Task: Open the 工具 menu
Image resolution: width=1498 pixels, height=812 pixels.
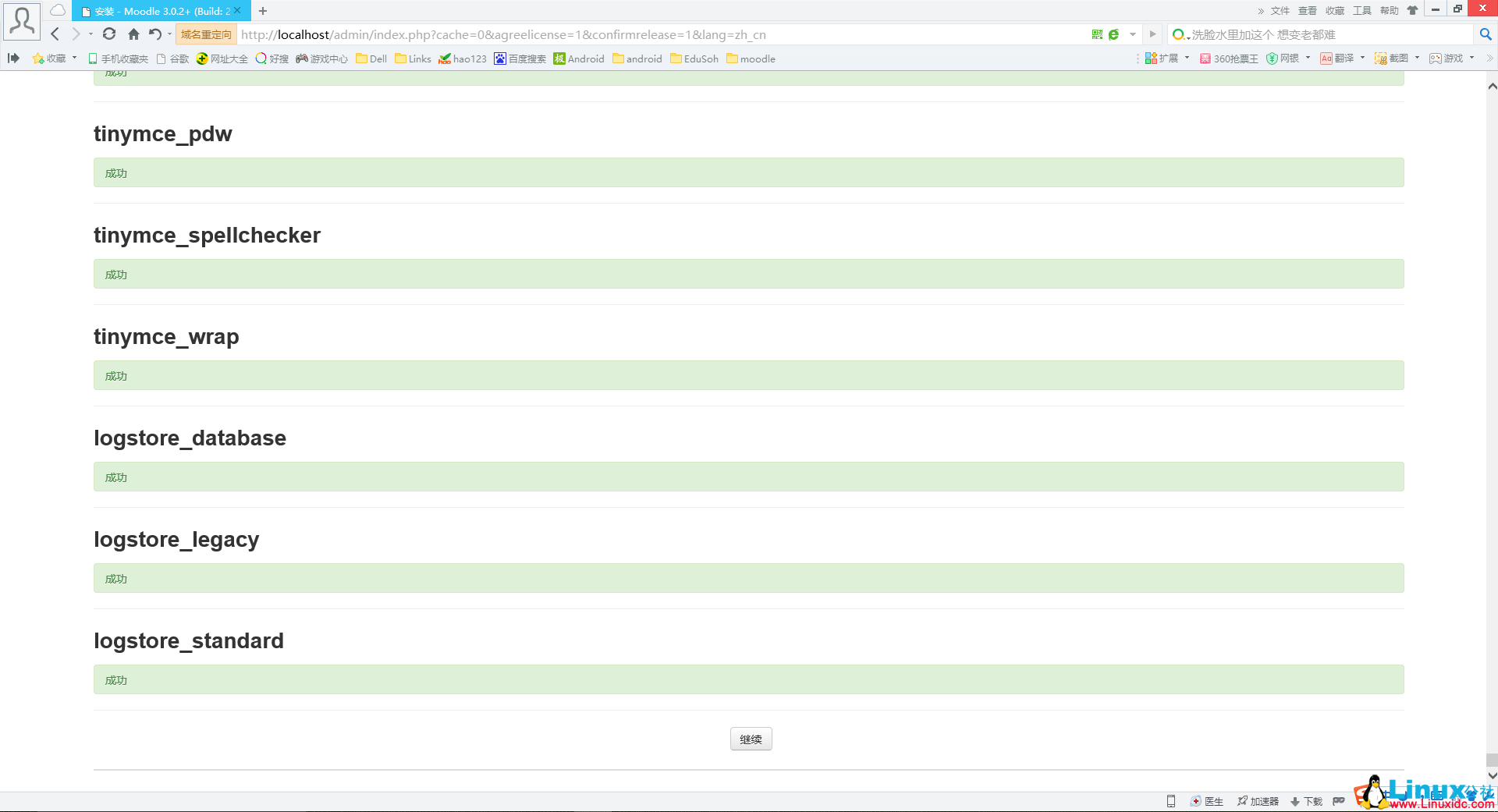Action: (x=1361, y=10)
